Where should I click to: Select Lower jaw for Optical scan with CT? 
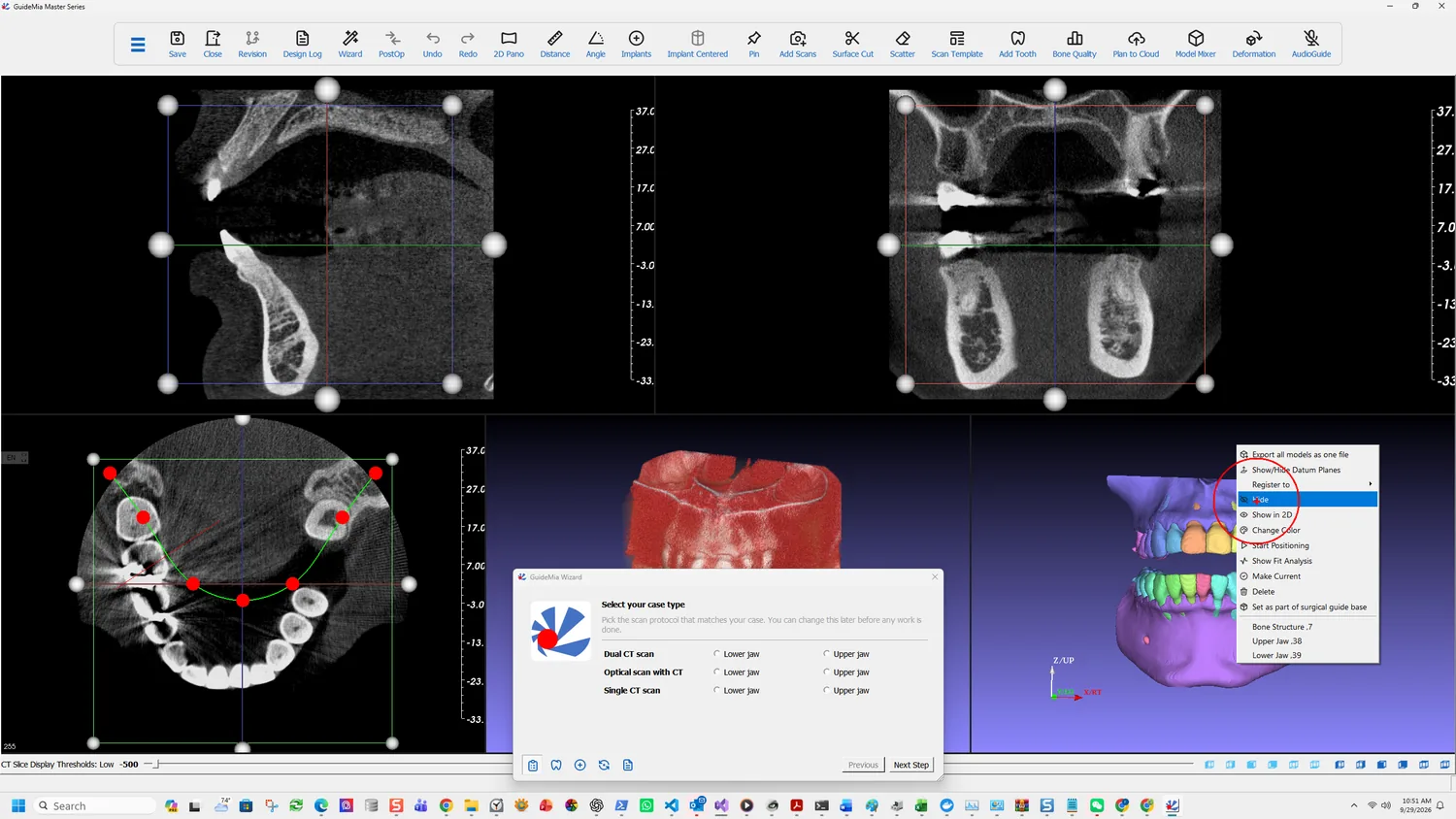[717, 672]
